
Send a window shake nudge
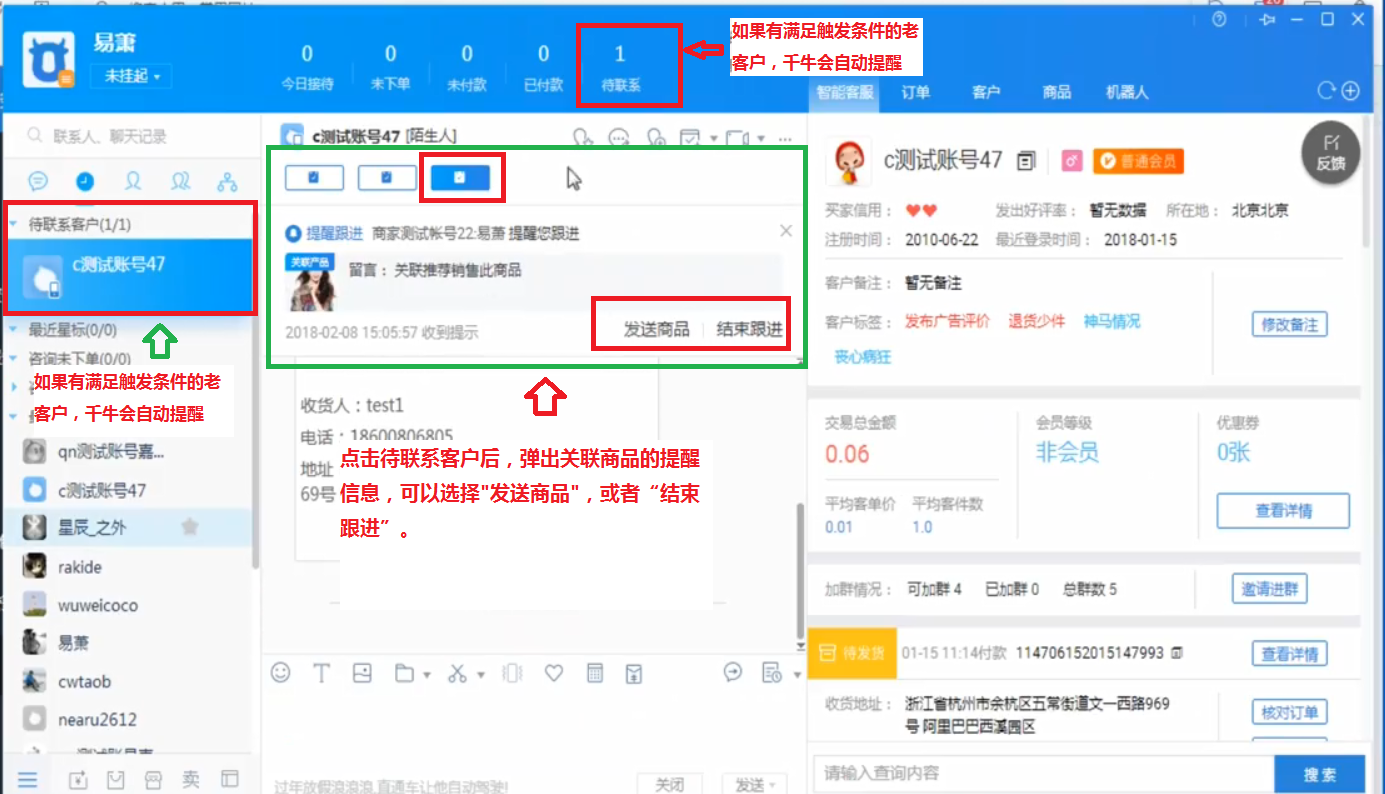tap(512, 673)
